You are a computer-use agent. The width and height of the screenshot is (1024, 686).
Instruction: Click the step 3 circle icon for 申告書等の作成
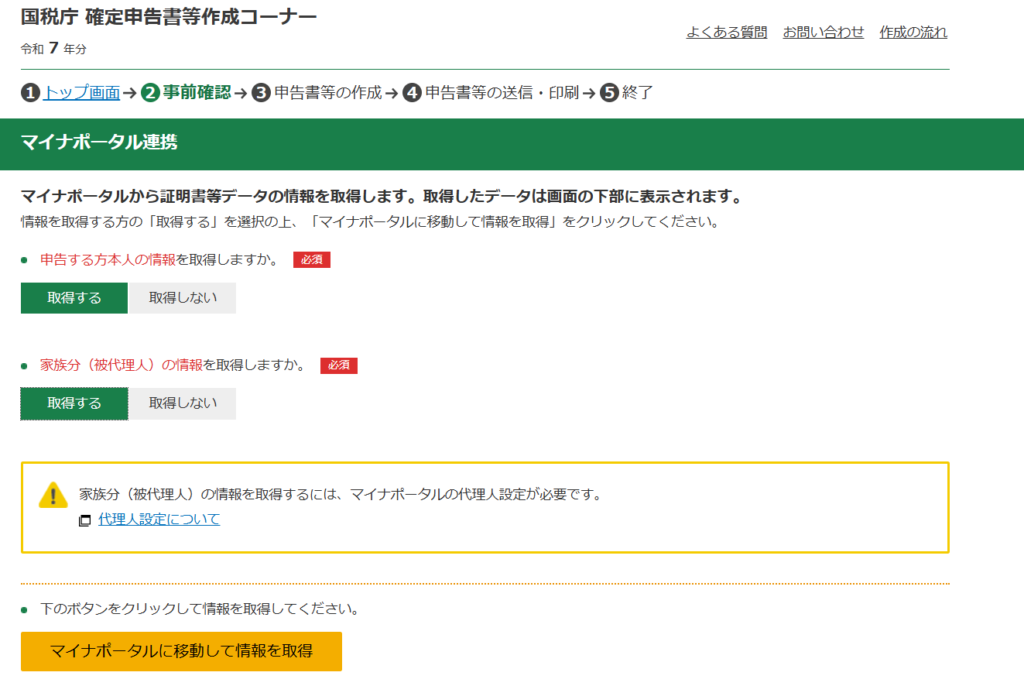pos(261,93)
